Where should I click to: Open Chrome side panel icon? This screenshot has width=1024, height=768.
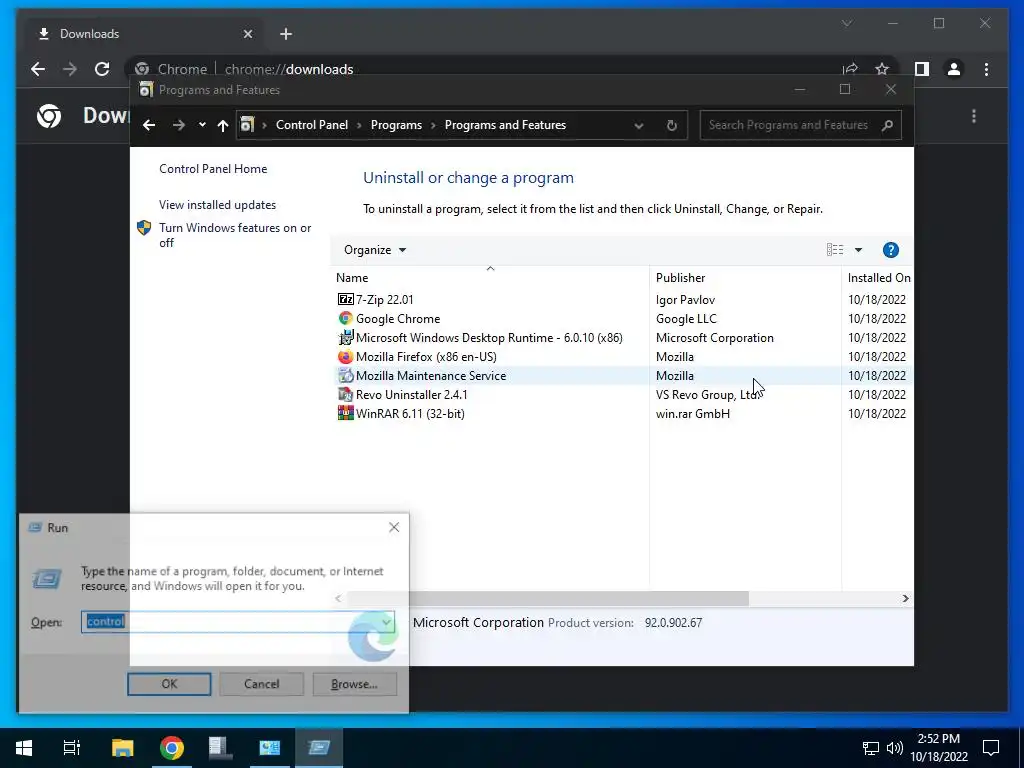[921, 69]
